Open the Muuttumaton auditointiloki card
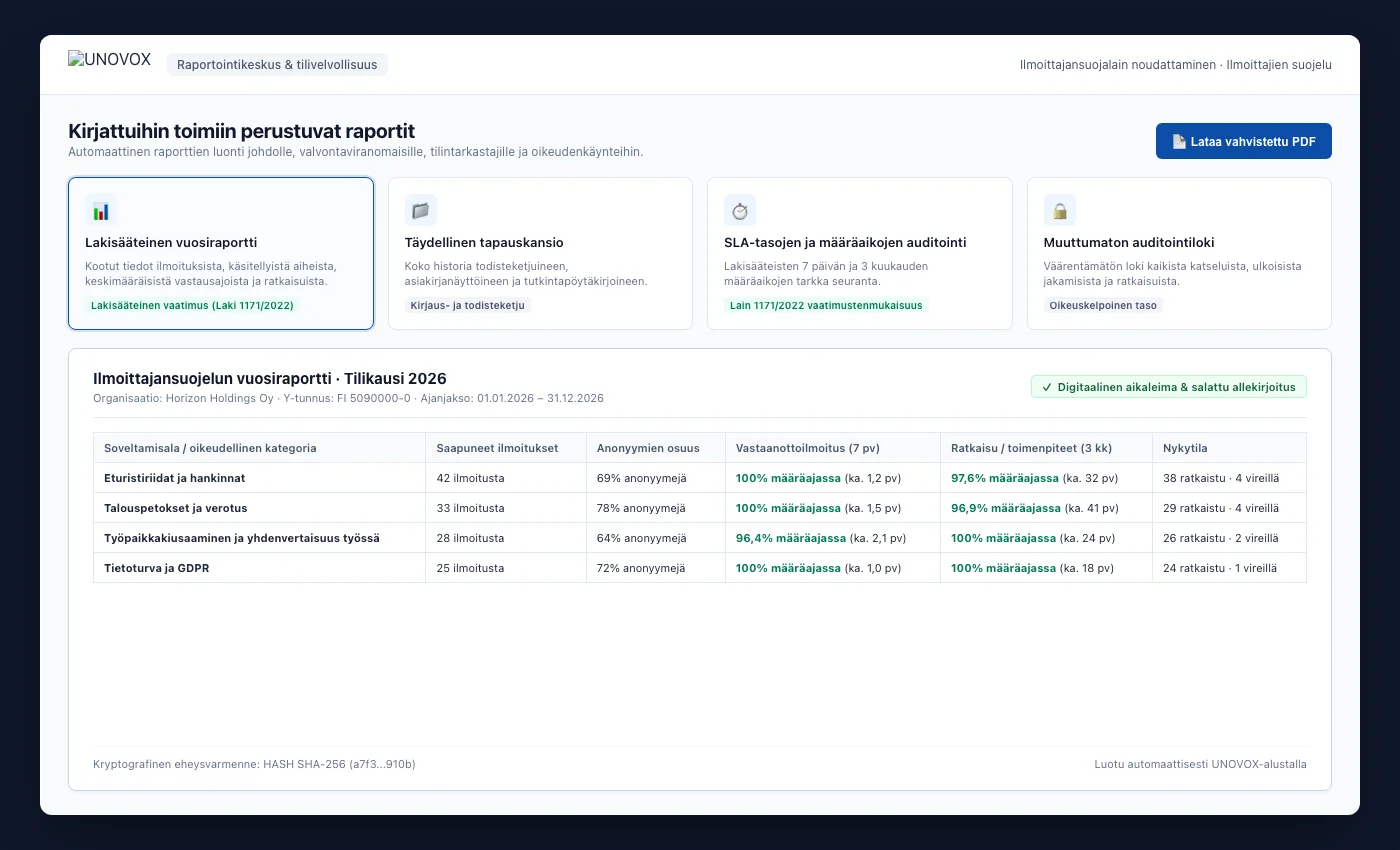 pyautogui.click(x=1179, y=254)
